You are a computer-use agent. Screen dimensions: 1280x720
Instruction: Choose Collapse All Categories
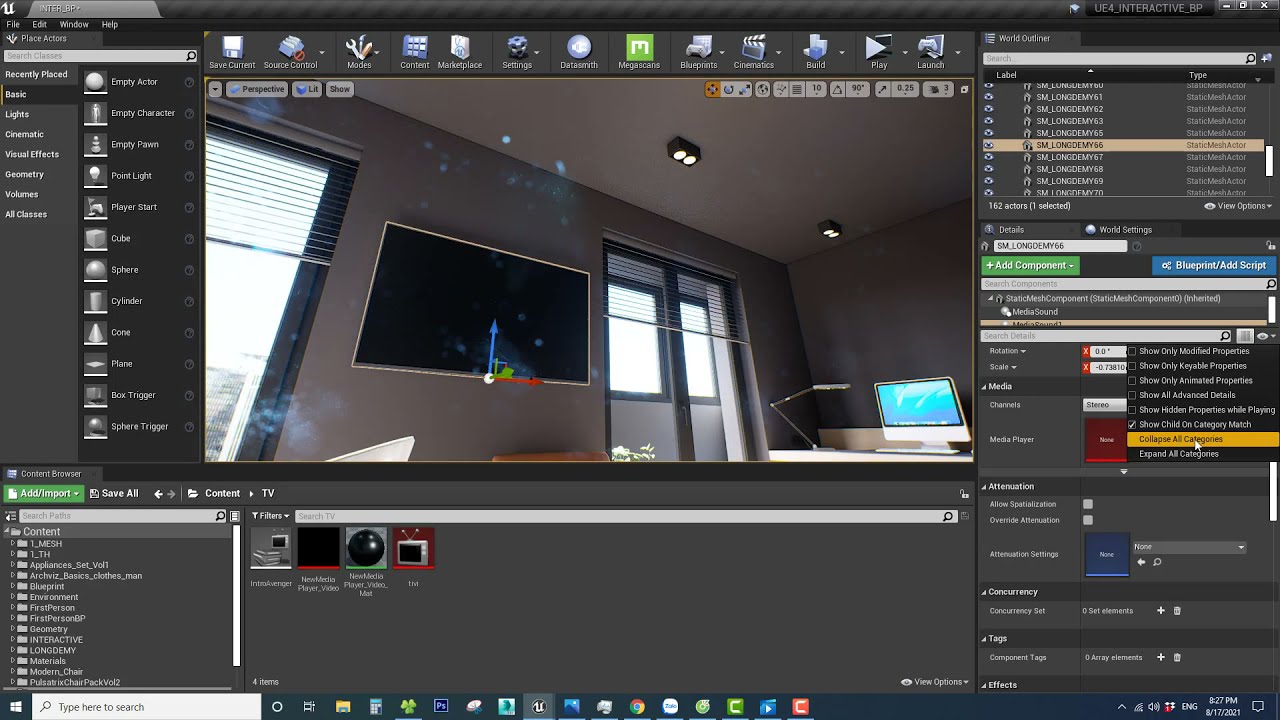(1203, 439)
